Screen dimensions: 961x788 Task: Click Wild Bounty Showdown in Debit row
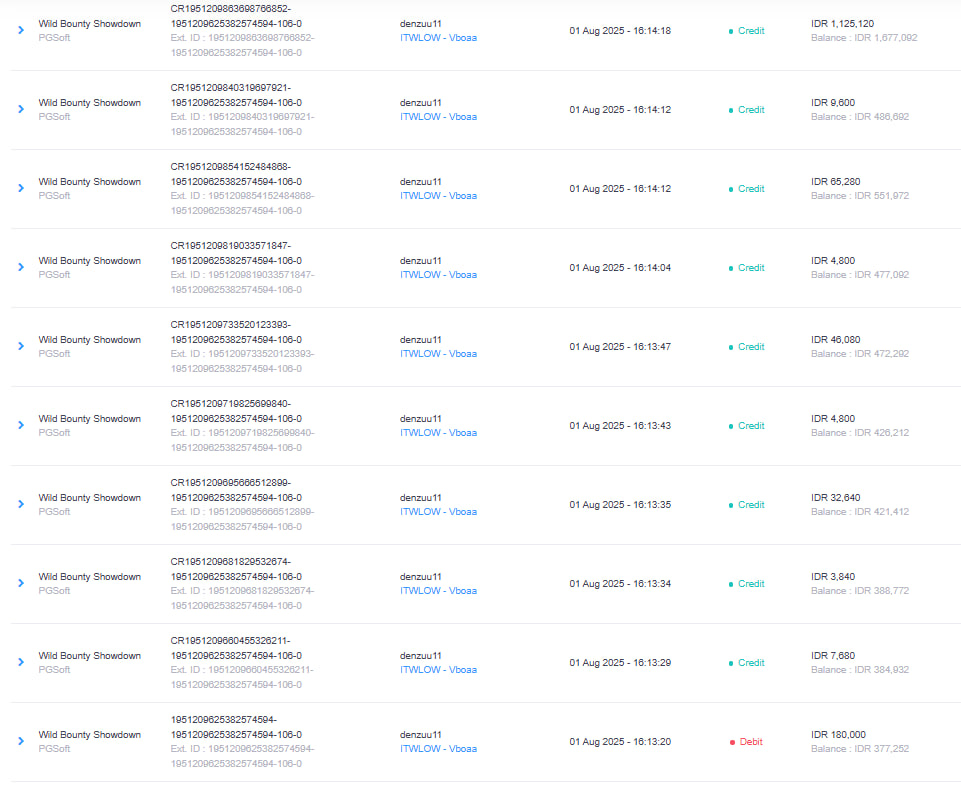click(x=89, y=735)
